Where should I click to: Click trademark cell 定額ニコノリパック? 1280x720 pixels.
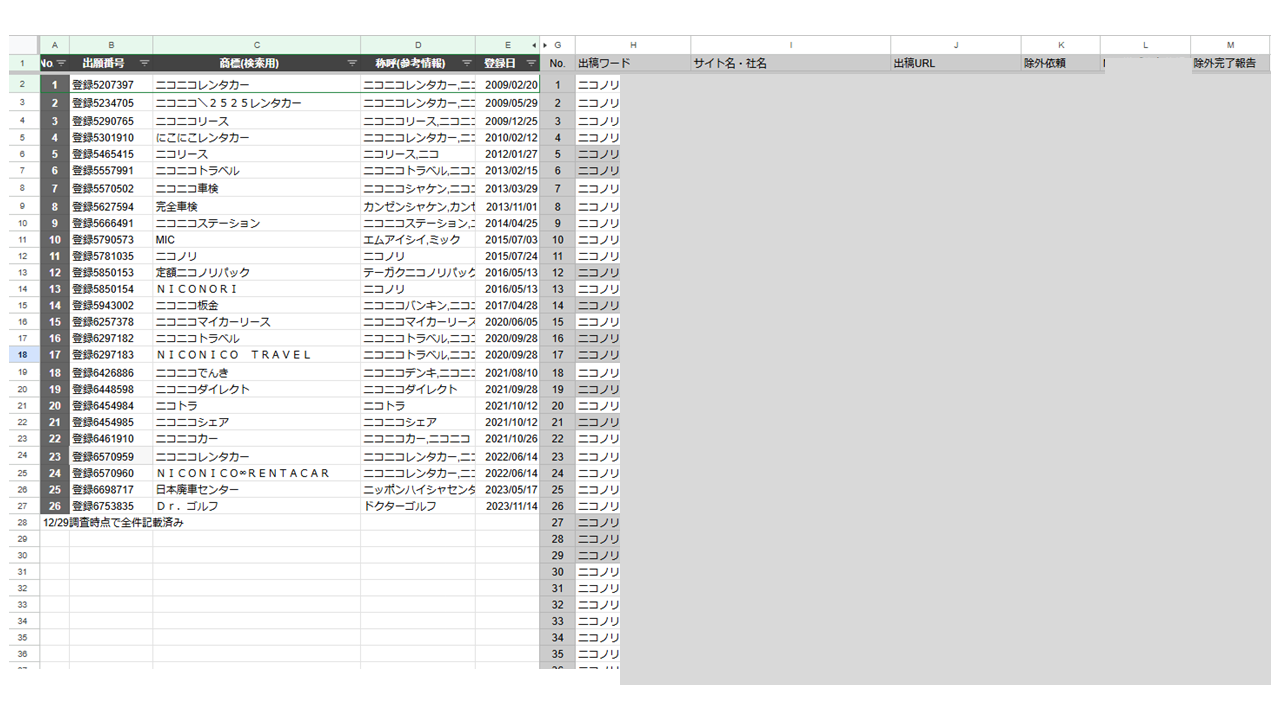pyautogui.click(x=257, y=272)
